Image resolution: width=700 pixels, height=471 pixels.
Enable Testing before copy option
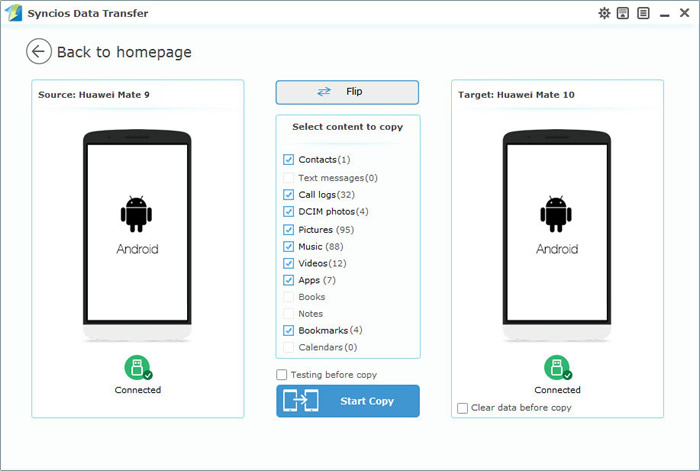[x=282, y=375]
